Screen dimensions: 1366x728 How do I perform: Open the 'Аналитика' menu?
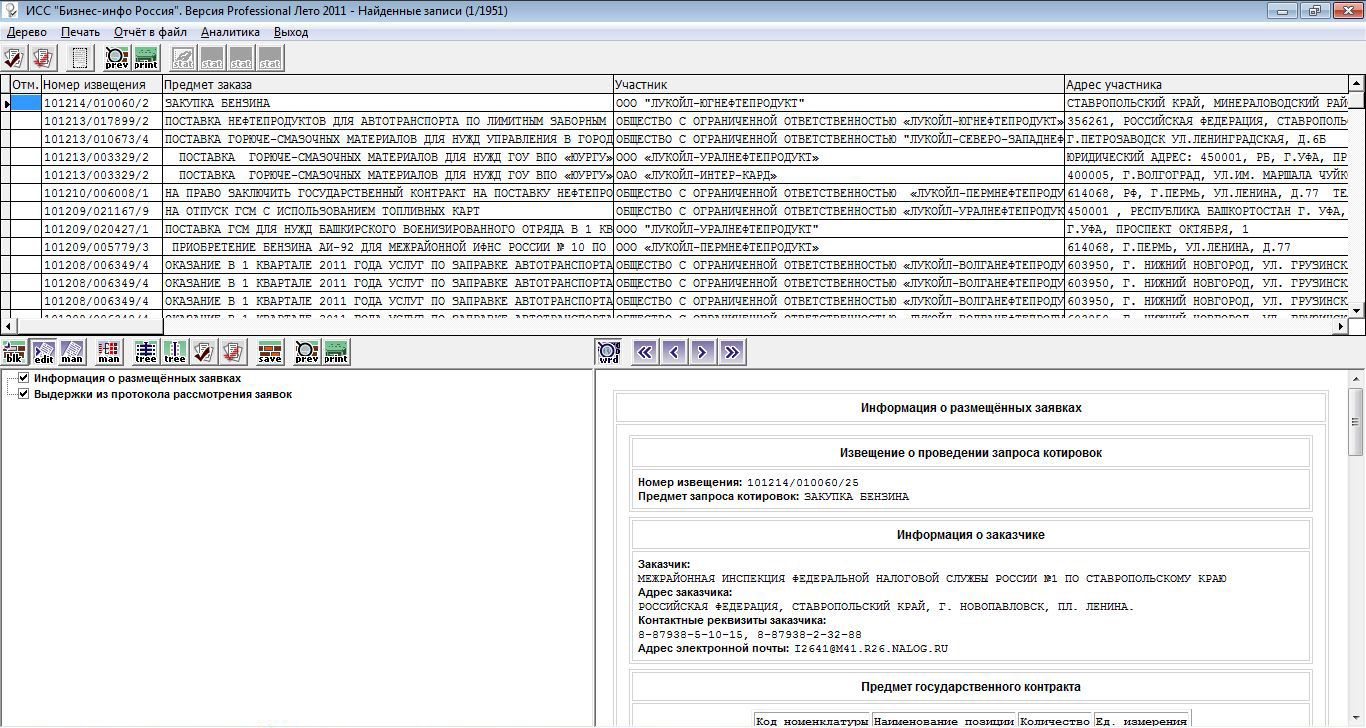coord(230,32)
